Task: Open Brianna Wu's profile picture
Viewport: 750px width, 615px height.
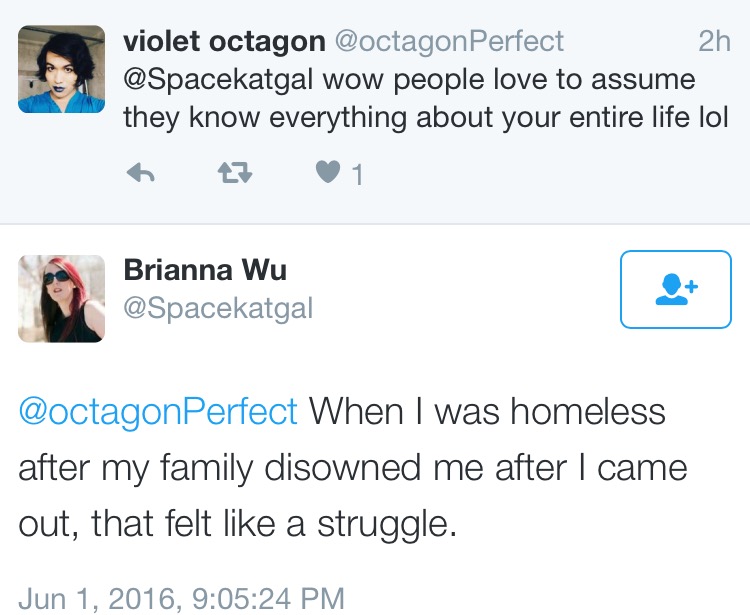Action: click(x=61, y=299)
